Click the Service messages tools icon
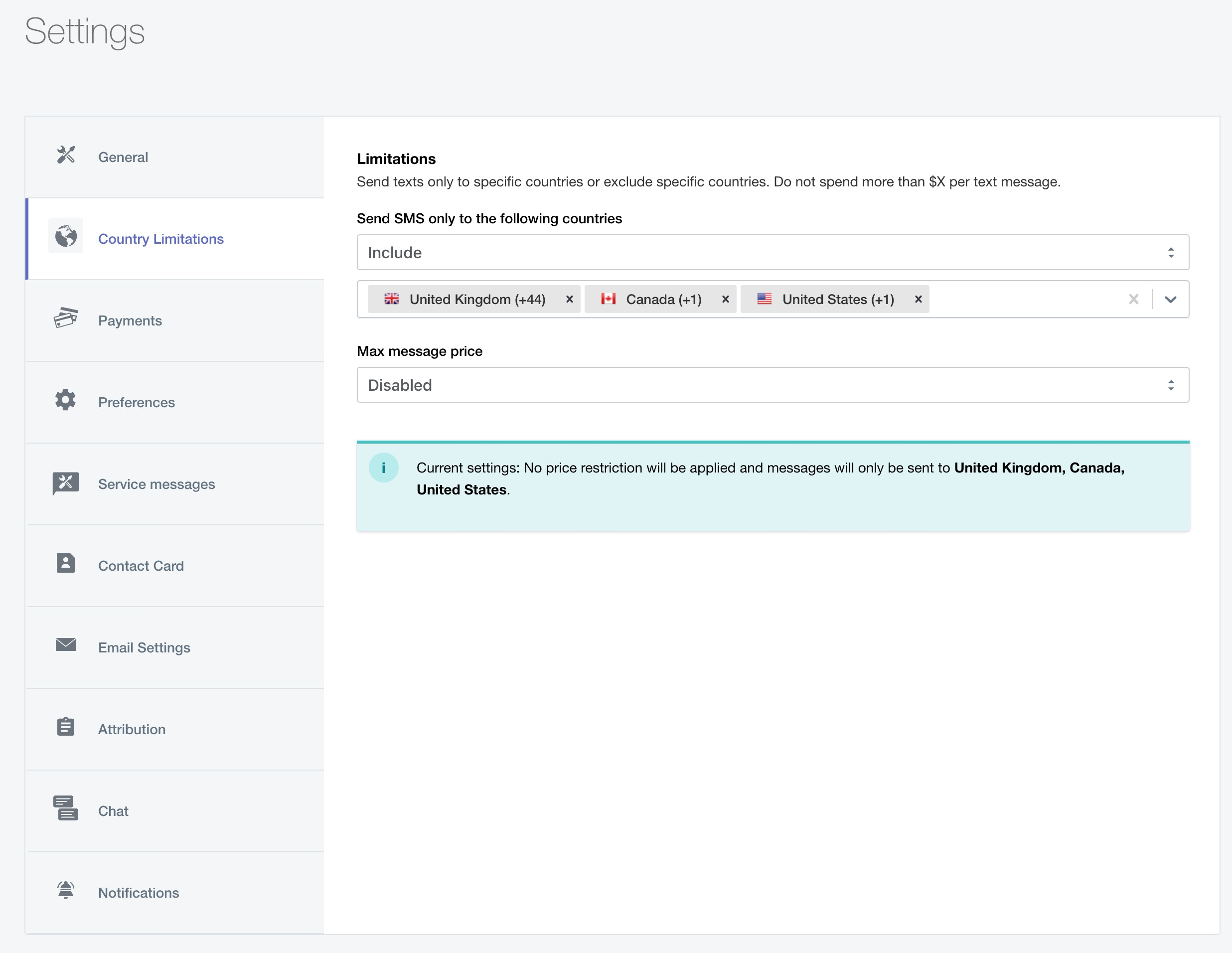Viewport: 1232px width, 953px height. click(x=65, y=482)
